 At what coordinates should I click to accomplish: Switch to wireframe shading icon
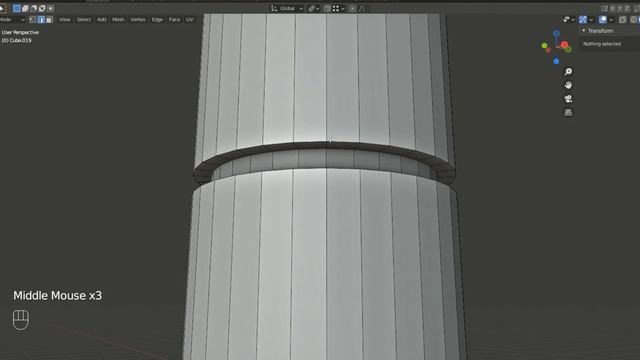coord(633,20)
